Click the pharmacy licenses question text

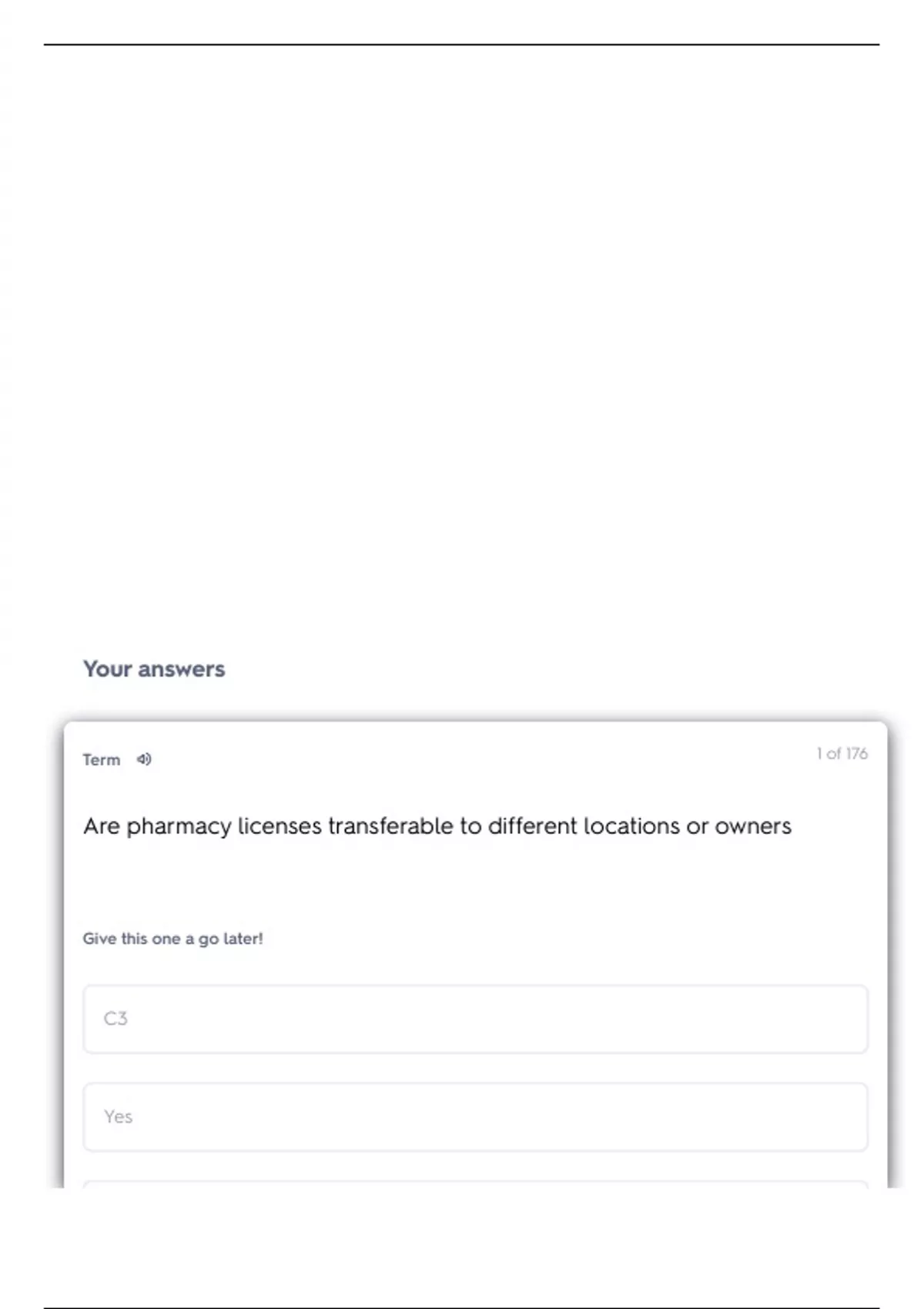tap(437, 826)
